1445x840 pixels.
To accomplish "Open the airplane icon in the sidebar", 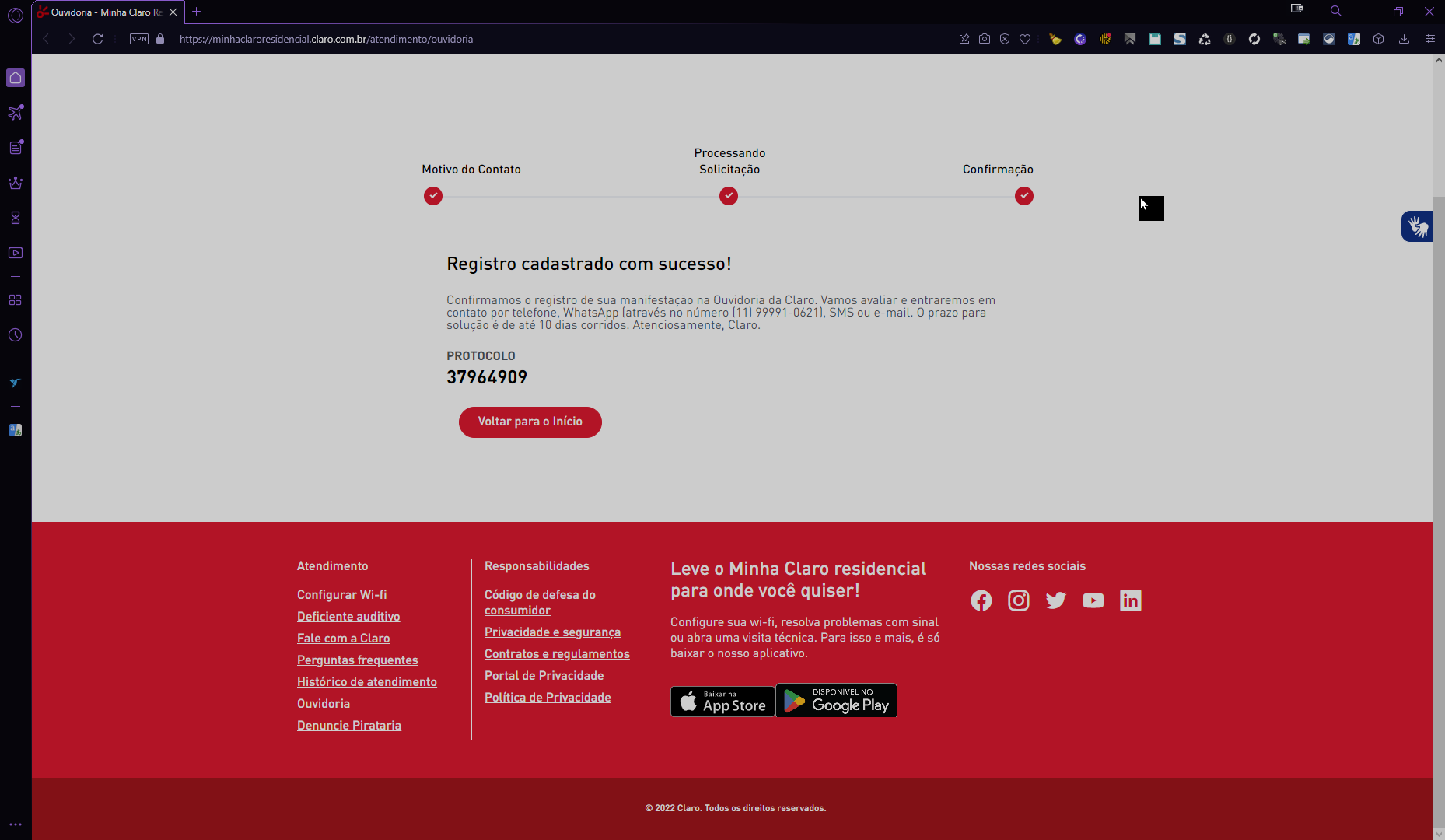I will (x=16, y=113).
